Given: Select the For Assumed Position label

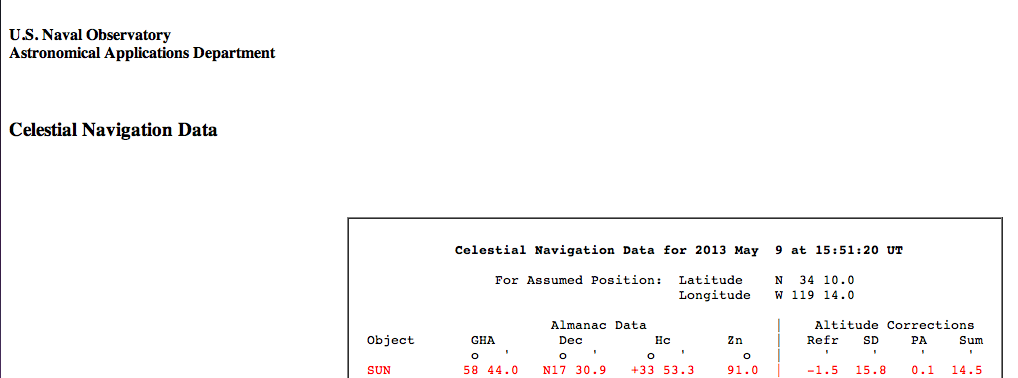Looking at the screenshot, I should [x=578, y=281].
